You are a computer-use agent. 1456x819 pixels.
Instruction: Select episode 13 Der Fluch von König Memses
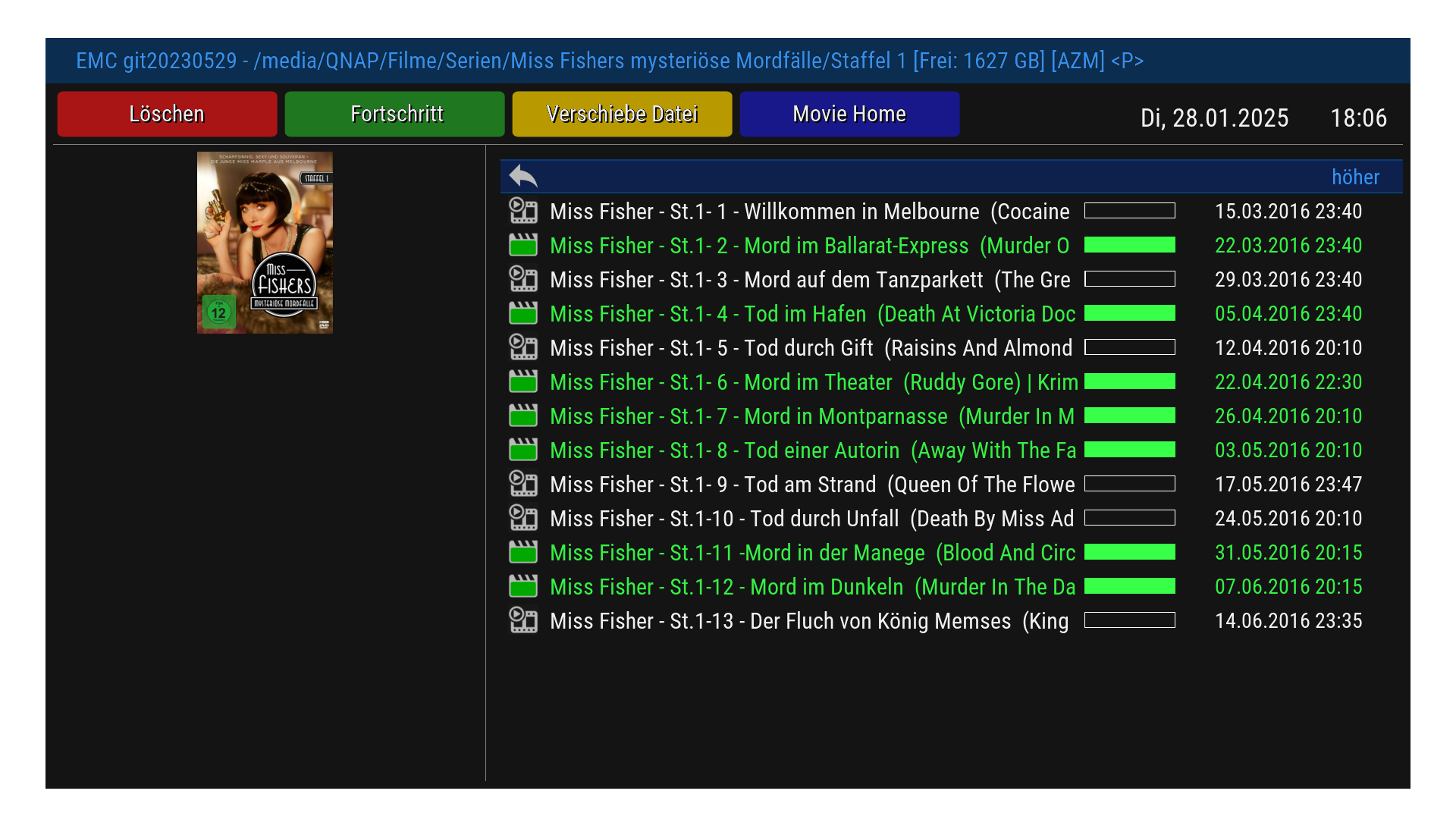[808, 621]
